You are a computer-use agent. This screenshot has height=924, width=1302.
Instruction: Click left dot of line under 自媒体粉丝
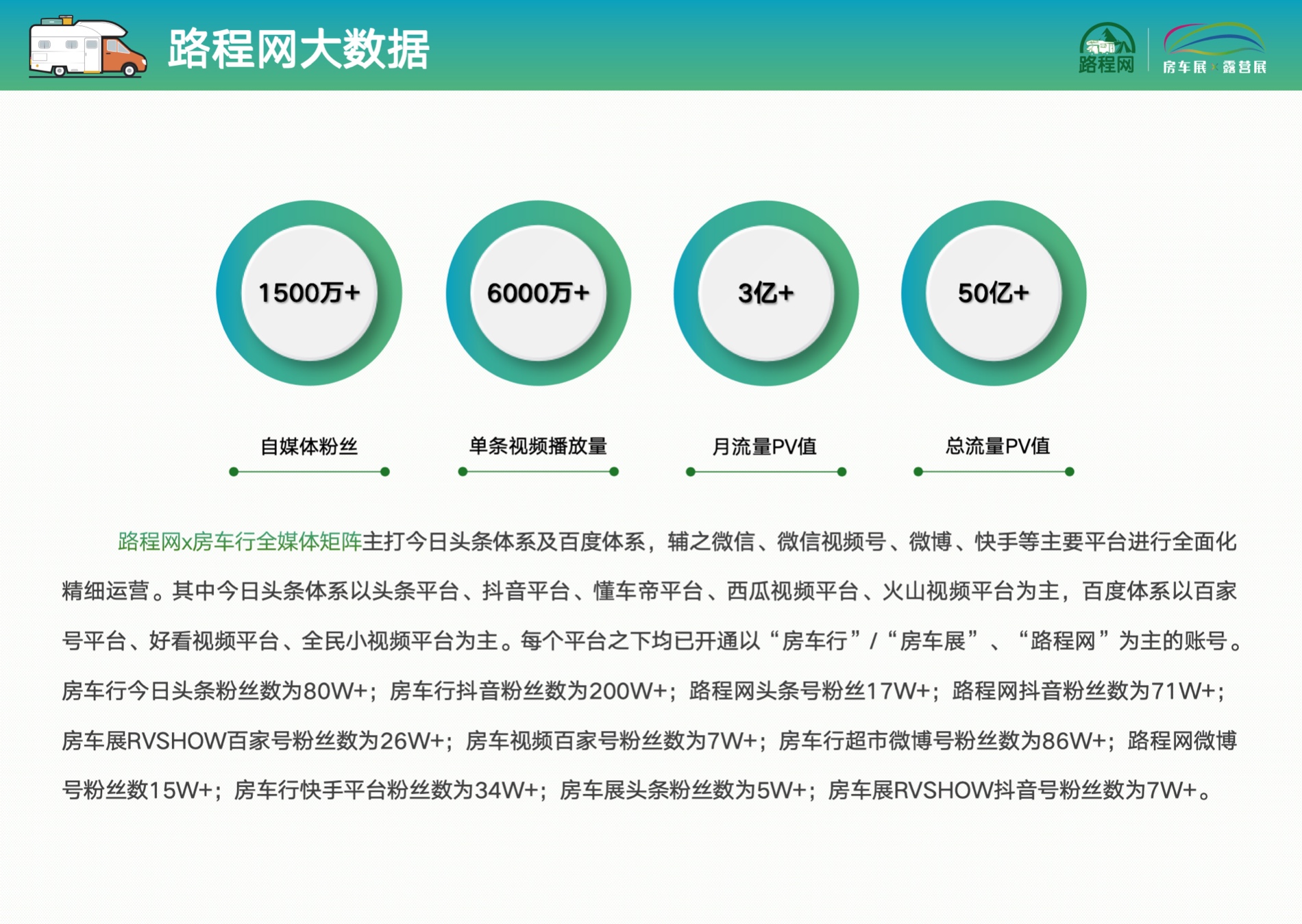pyautogui.click(x=234, y=471)
